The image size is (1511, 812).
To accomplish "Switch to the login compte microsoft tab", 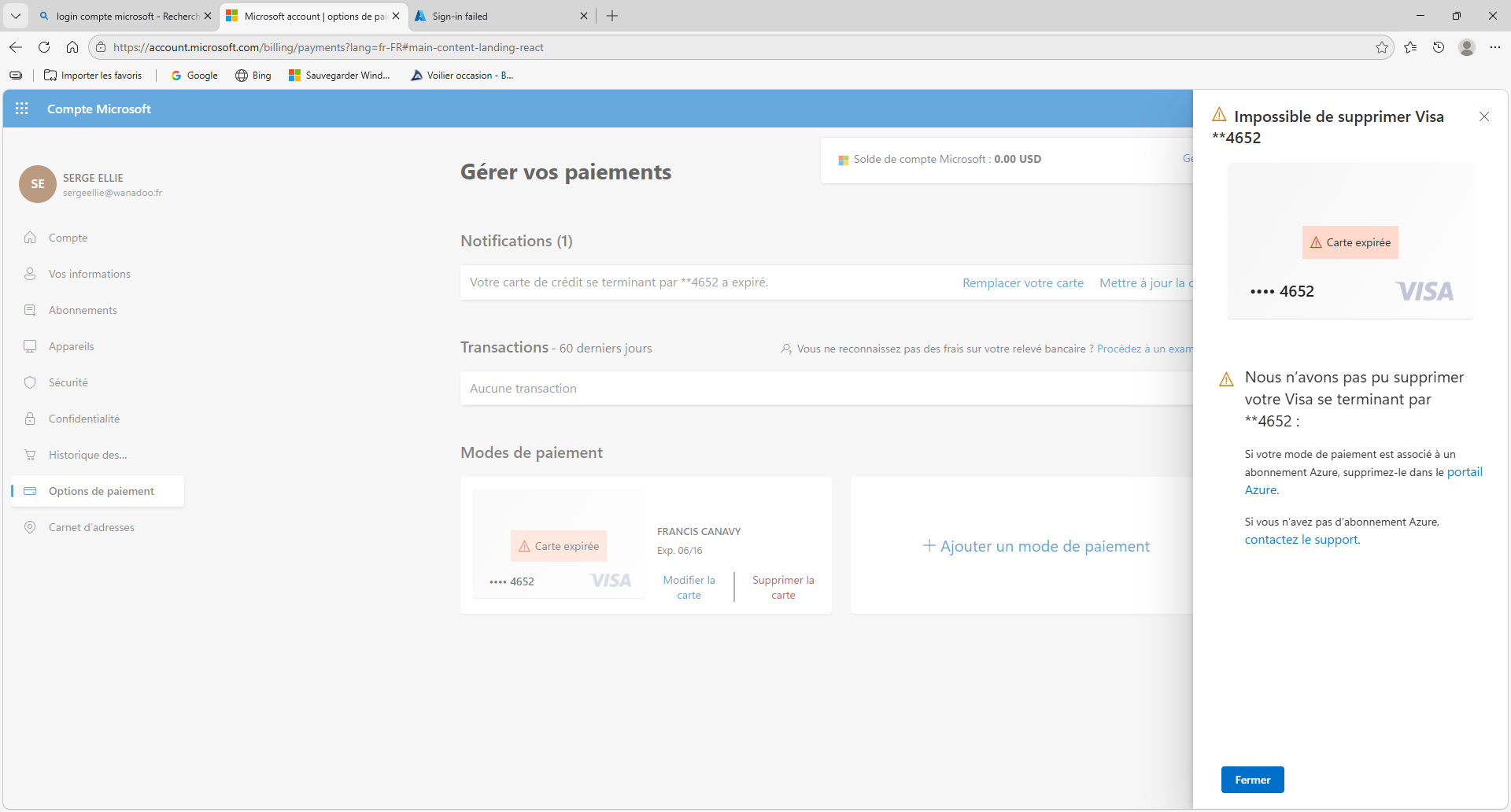I will coord(124,16).
